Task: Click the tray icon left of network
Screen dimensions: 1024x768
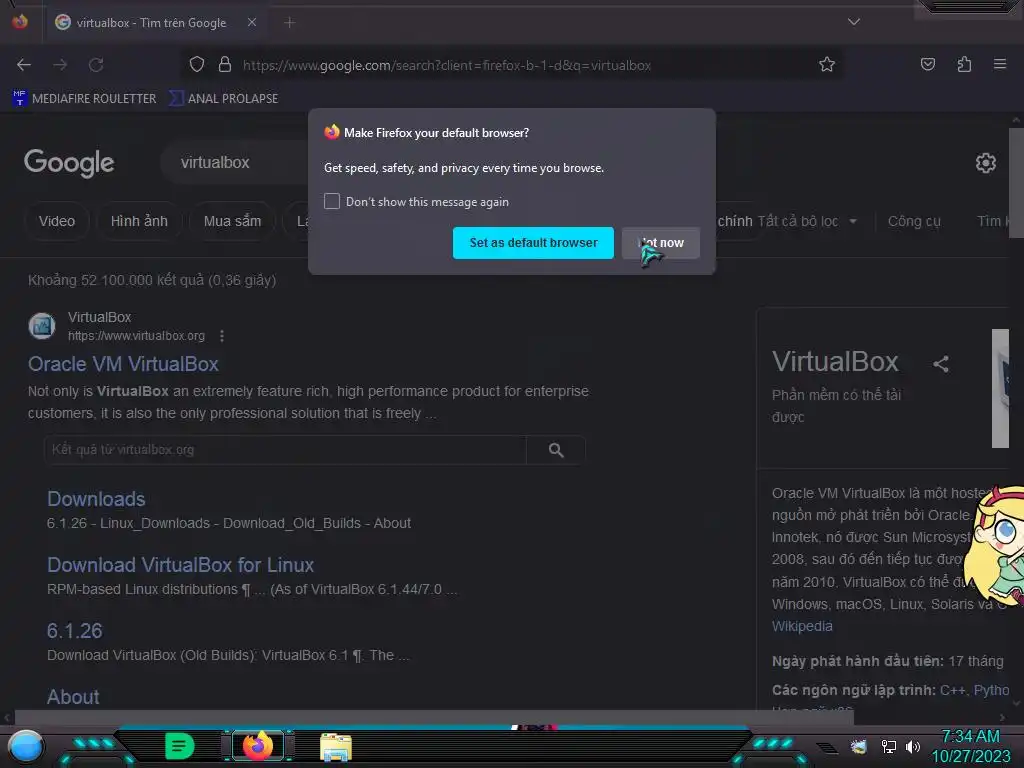Action: click(x=858, y=746)
